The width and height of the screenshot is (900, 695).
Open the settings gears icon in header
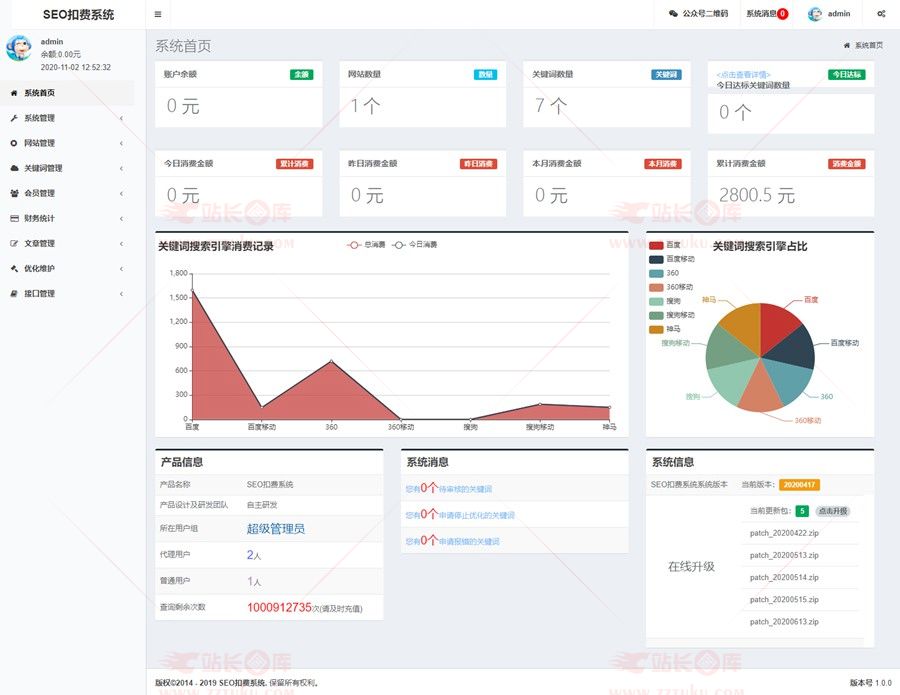coord(881,14)
